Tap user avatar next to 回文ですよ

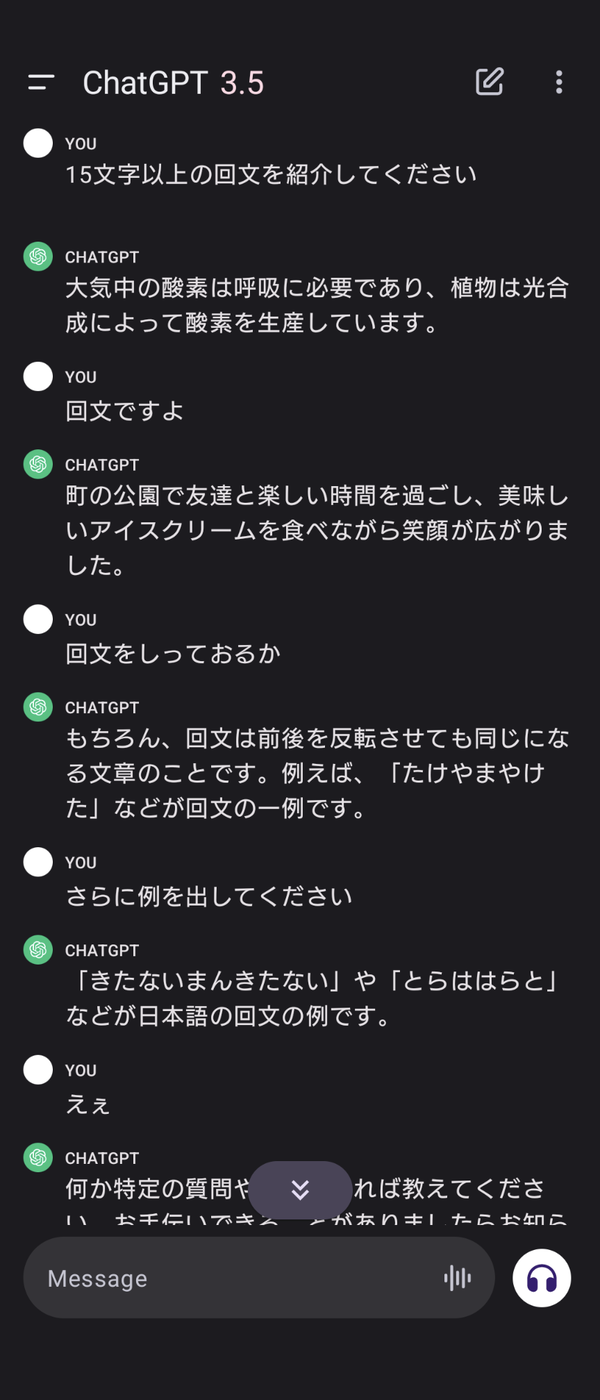[x=38, y=377]
